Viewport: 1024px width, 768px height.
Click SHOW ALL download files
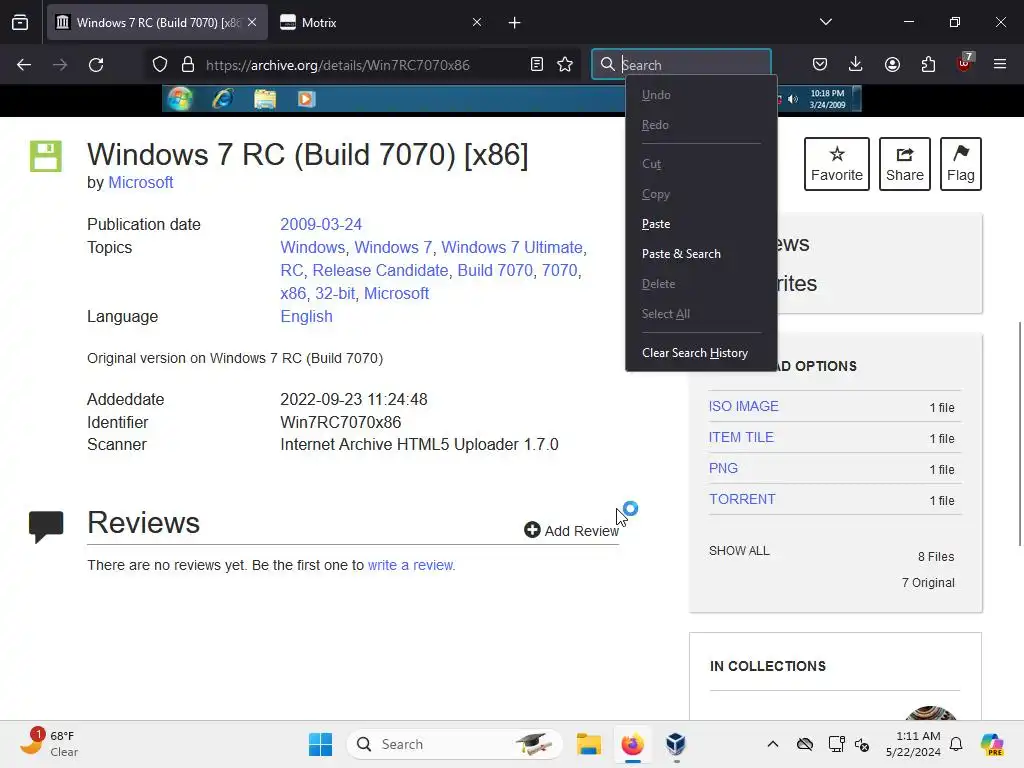tap(739, 551)
